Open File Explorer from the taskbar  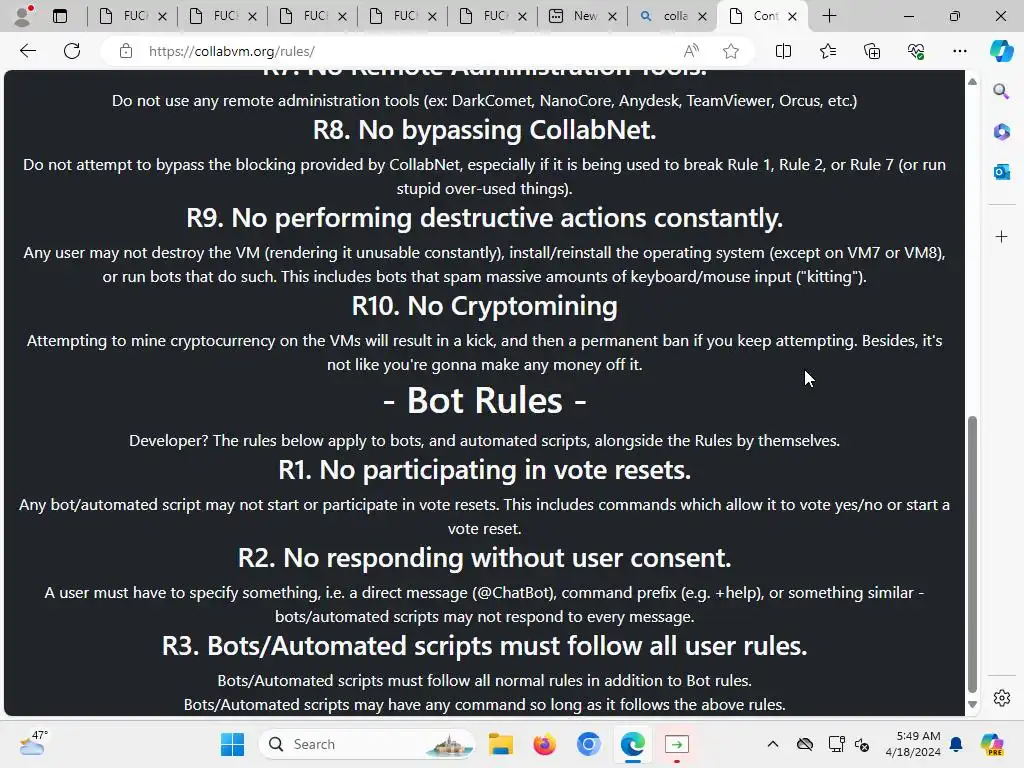(x=500, y=744)
